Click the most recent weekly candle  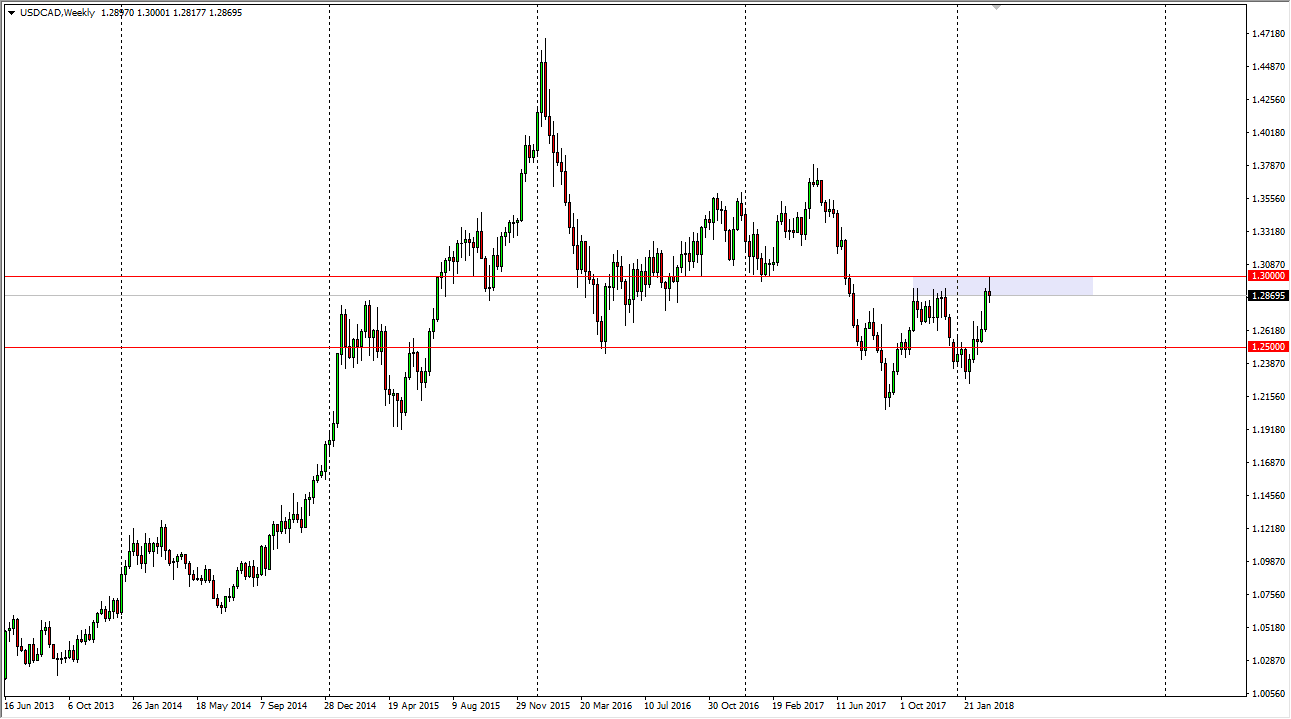point(989,290)
